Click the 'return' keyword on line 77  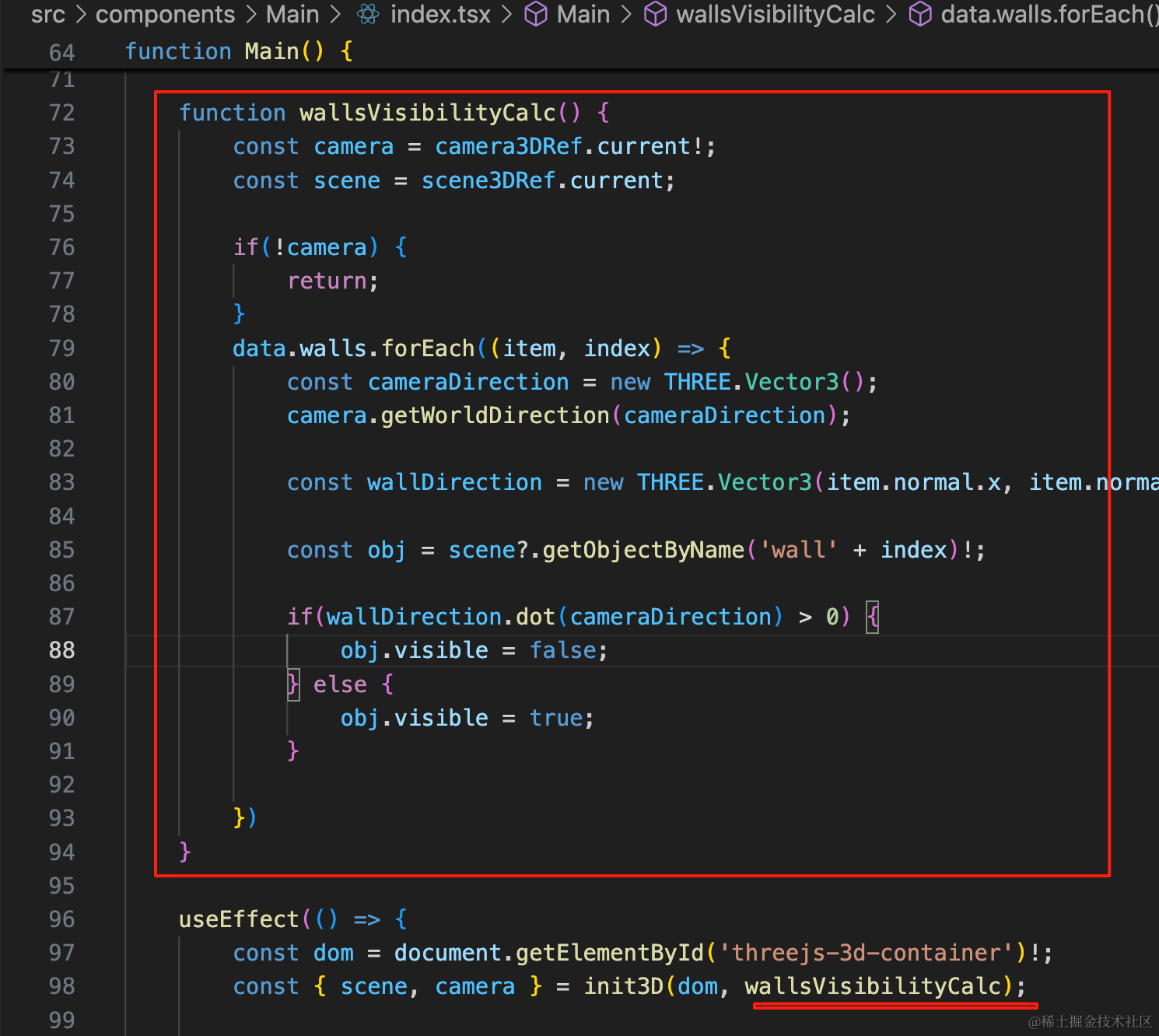coord(327,281)
